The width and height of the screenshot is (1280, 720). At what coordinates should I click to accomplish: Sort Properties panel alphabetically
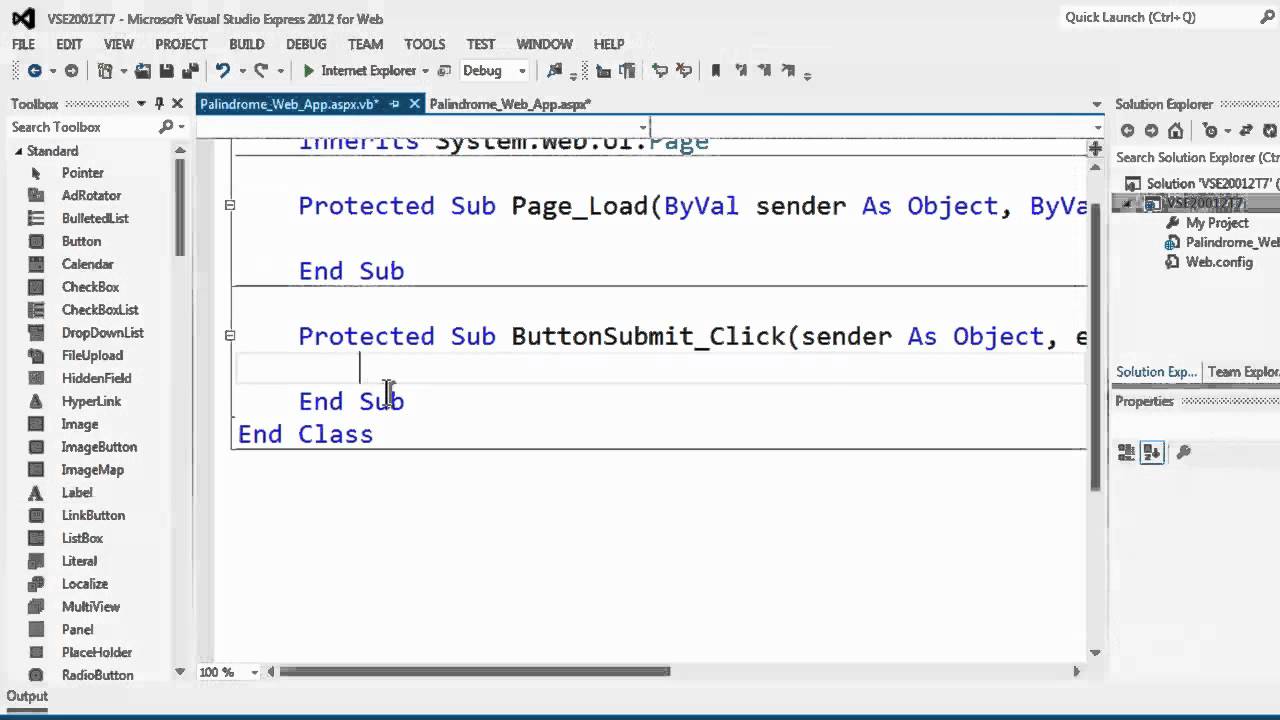[x=1152, y=453]
